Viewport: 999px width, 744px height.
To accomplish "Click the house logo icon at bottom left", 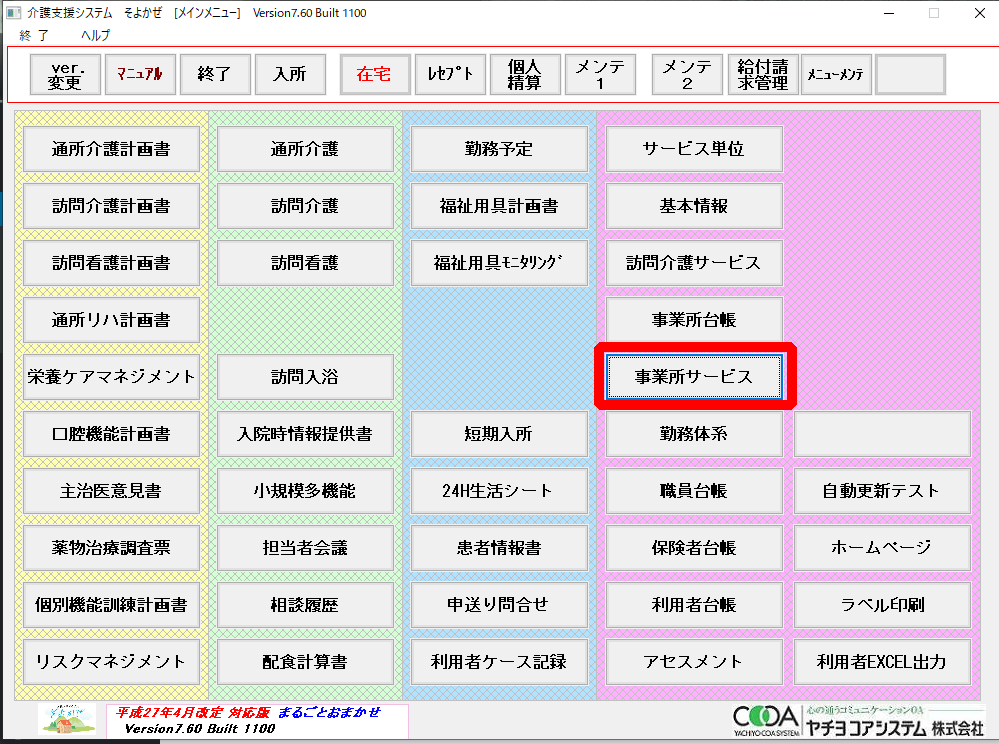I will [67, 720].
